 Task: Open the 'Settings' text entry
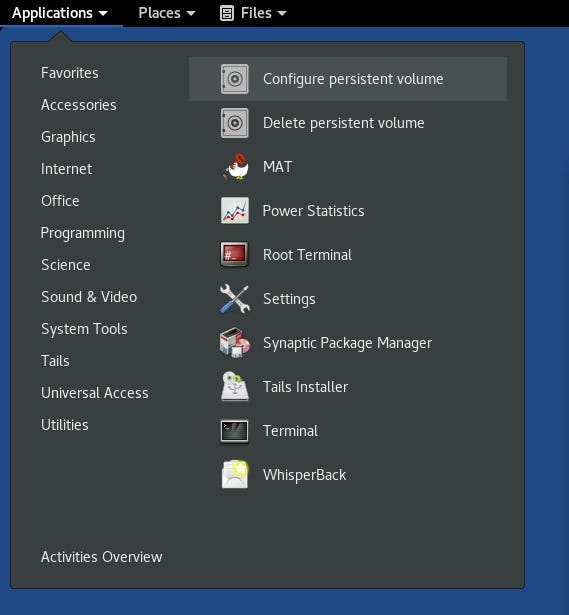[289, 299]
